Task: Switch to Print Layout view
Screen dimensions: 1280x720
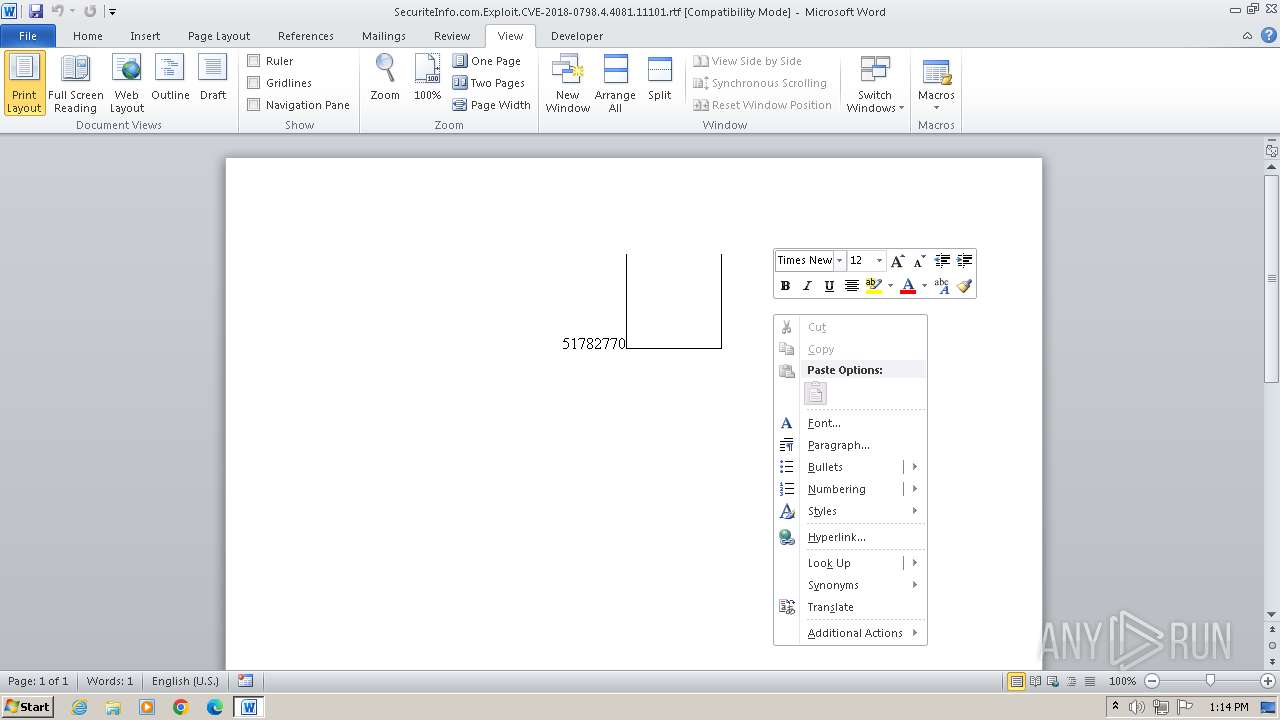Action: point(25,83)
